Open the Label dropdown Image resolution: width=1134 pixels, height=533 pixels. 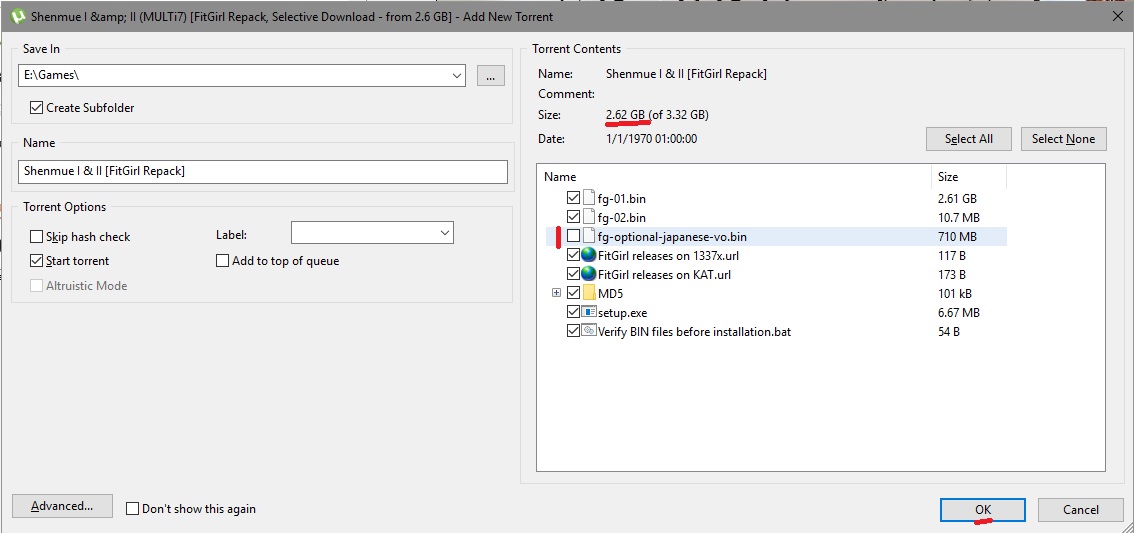(x=444, y=232)
